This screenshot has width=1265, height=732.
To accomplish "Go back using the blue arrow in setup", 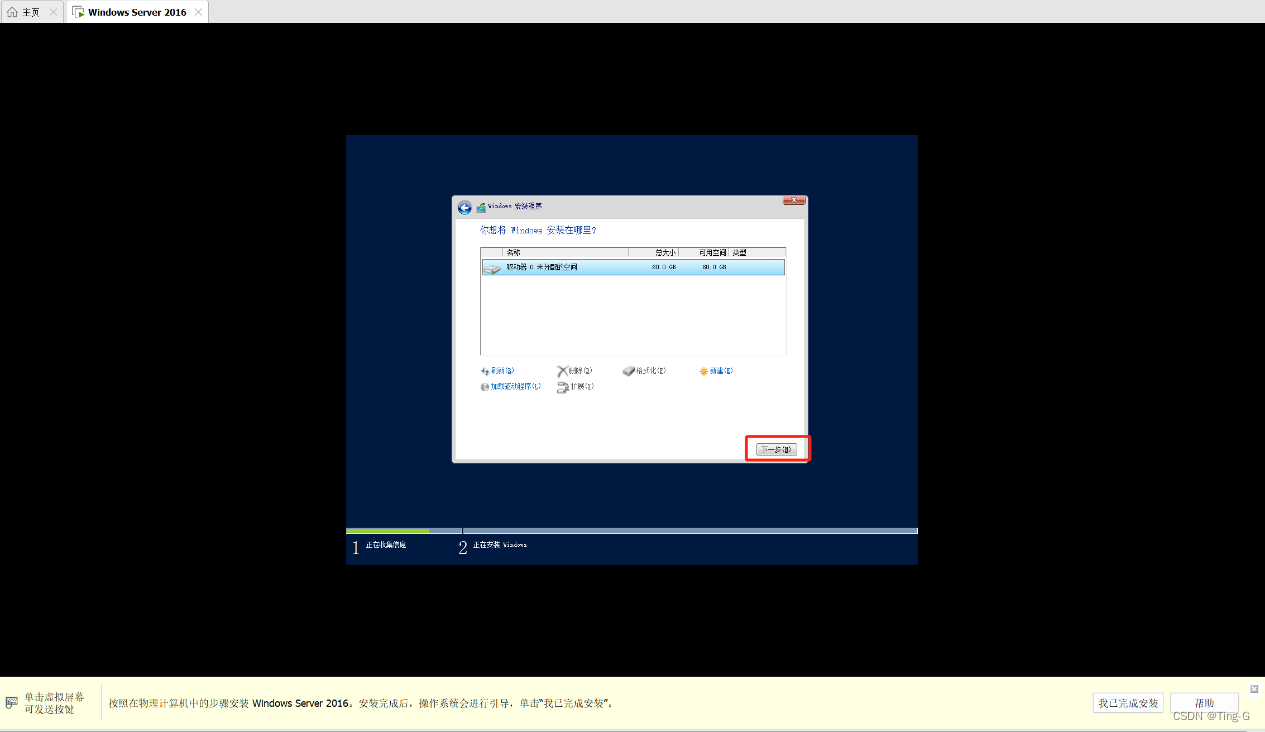I will 464,208.
